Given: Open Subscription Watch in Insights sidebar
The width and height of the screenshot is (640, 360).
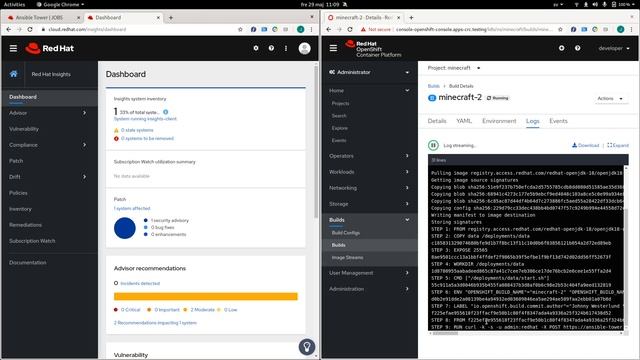Looking at the screenshot, I should [x=32, y=241].
